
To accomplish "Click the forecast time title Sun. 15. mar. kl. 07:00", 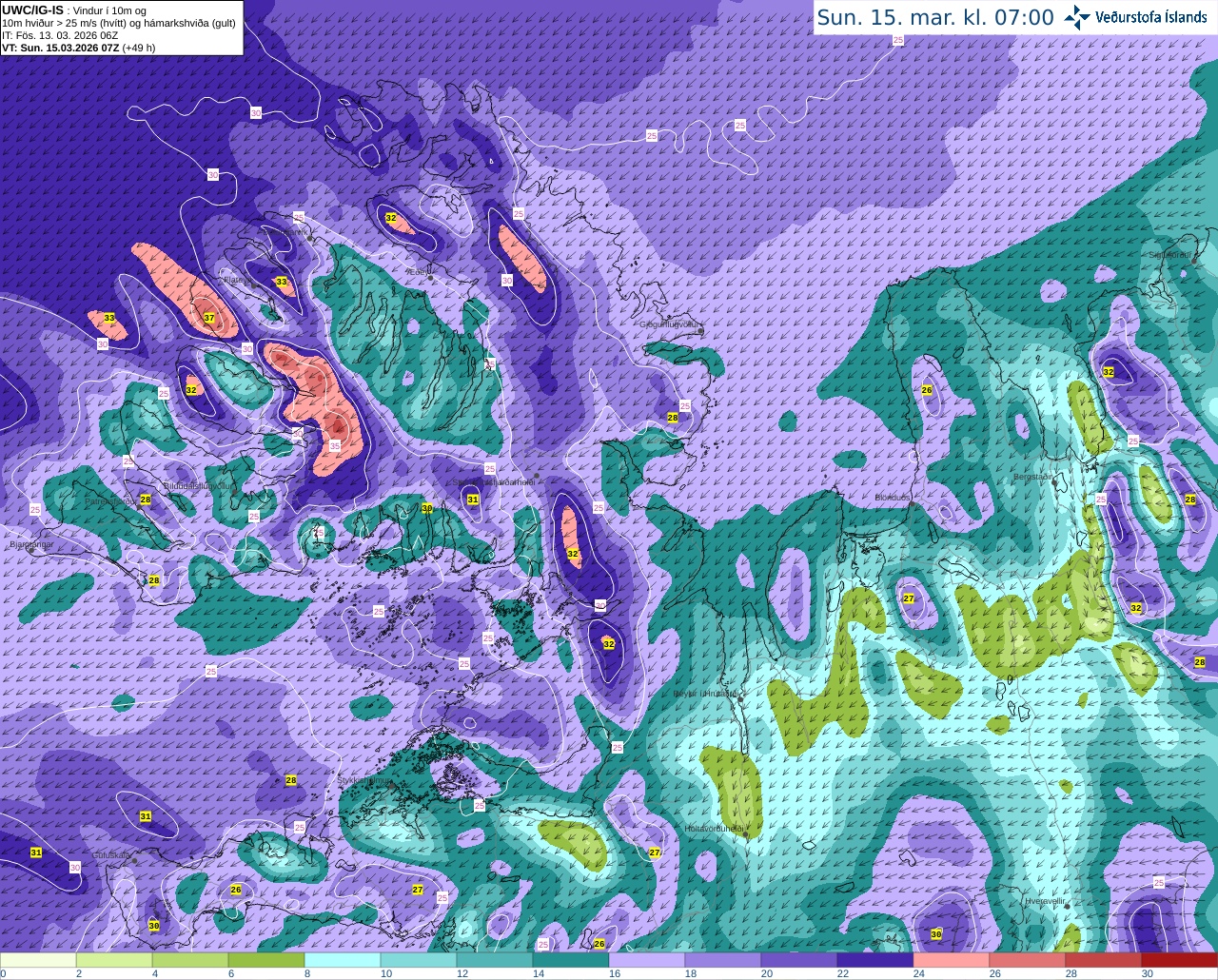I will 935,17.
